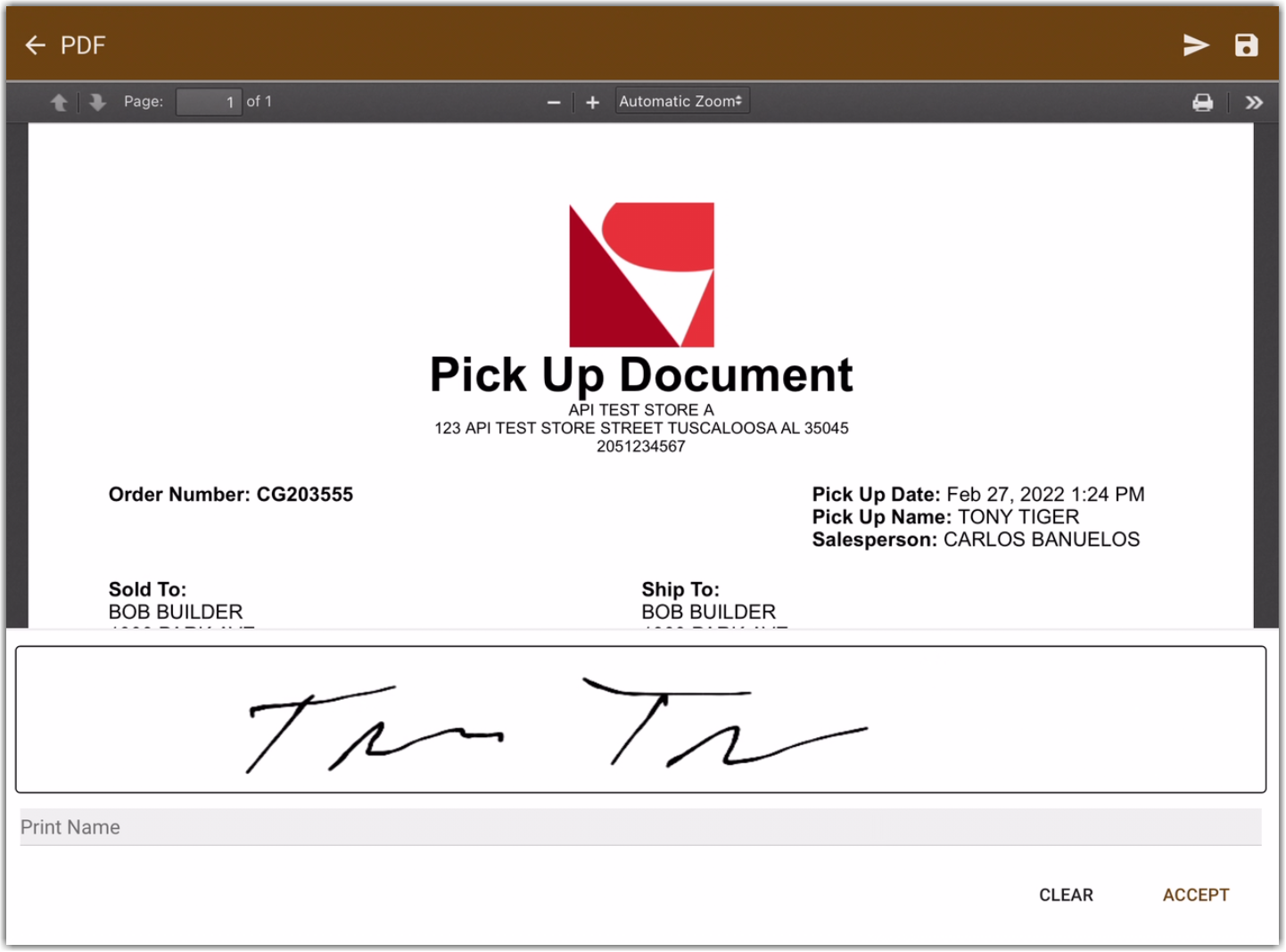Click the Order Number CG203555 text

tap(230, 494)
